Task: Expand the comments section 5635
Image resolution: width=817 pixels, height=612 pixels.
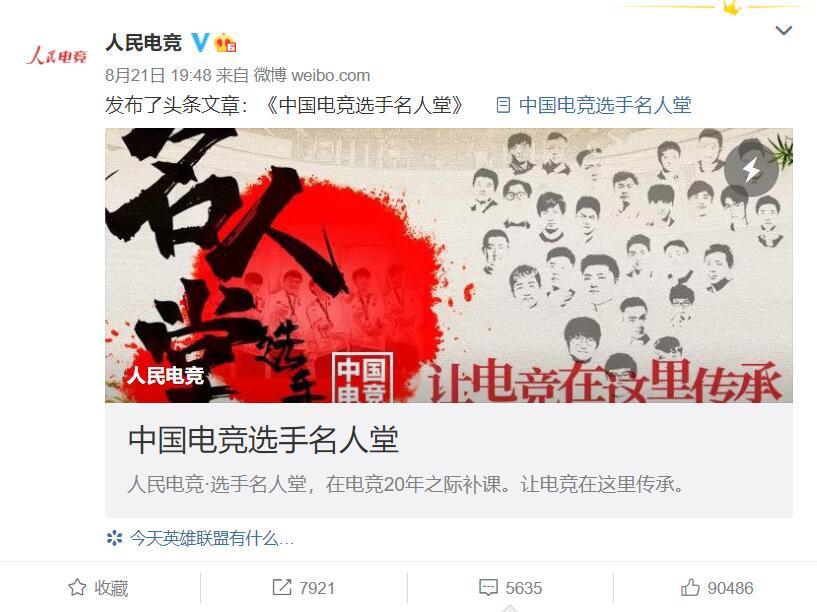Action: [510, 588]
